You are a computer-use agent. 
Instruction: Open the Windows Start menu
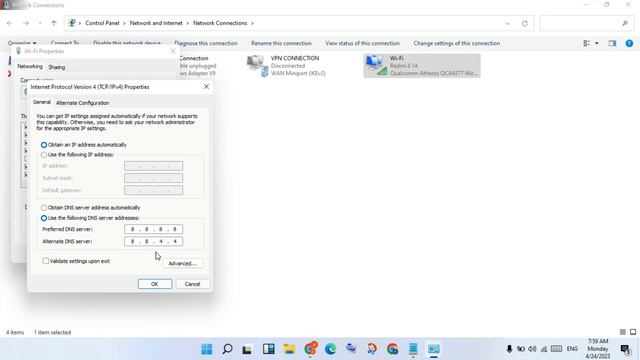coord(207,349)
